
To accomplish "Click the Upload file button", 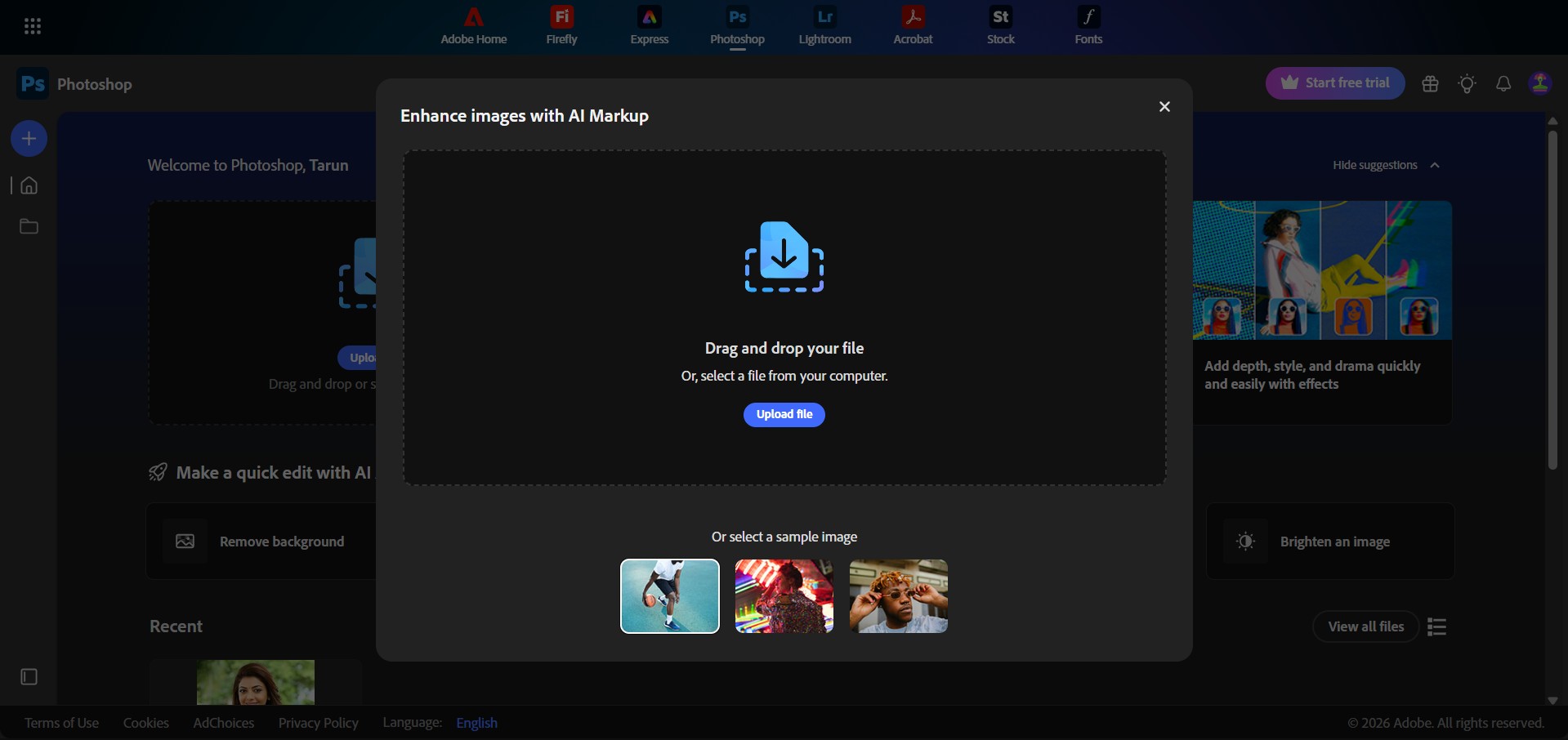I will click(x=784, y=415).
